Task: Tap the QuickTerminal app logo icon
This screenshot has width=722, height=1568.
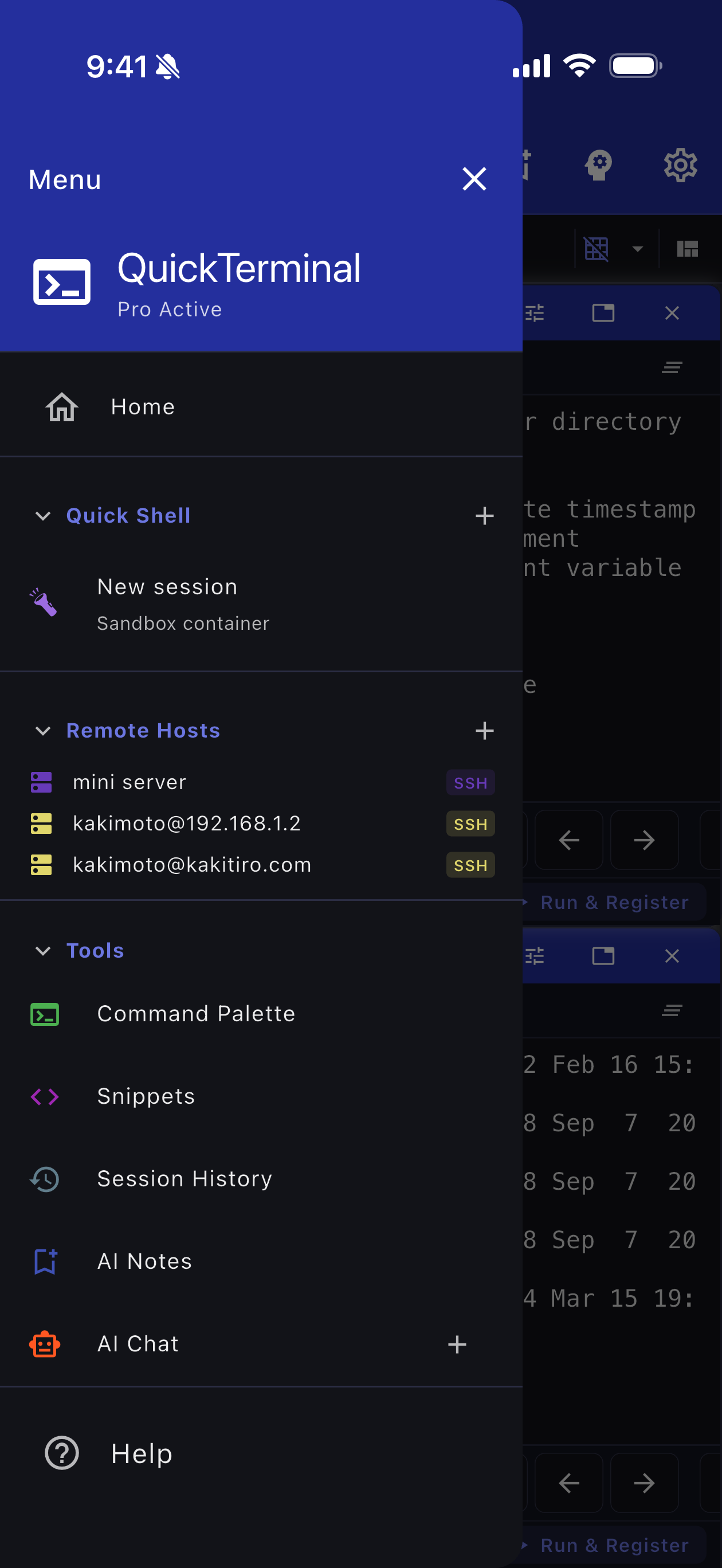Action: pos(61,282)
